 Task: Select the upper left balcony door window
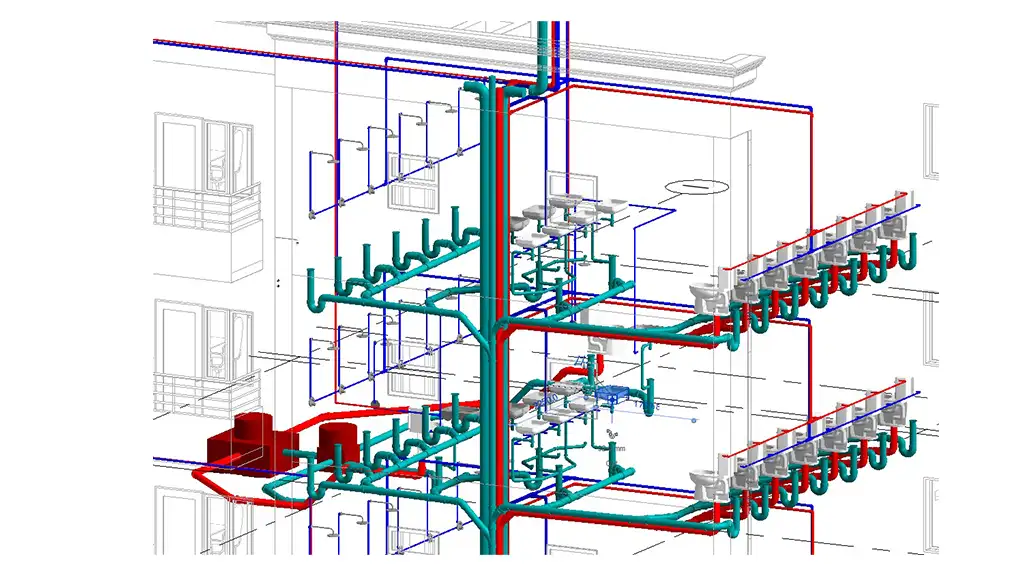[x=180, y=150]
